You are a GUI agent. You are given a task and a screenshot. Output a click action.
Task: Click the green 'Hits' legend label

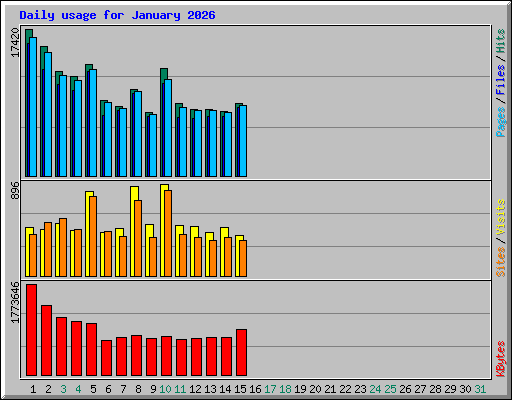[x=500, y=41]
